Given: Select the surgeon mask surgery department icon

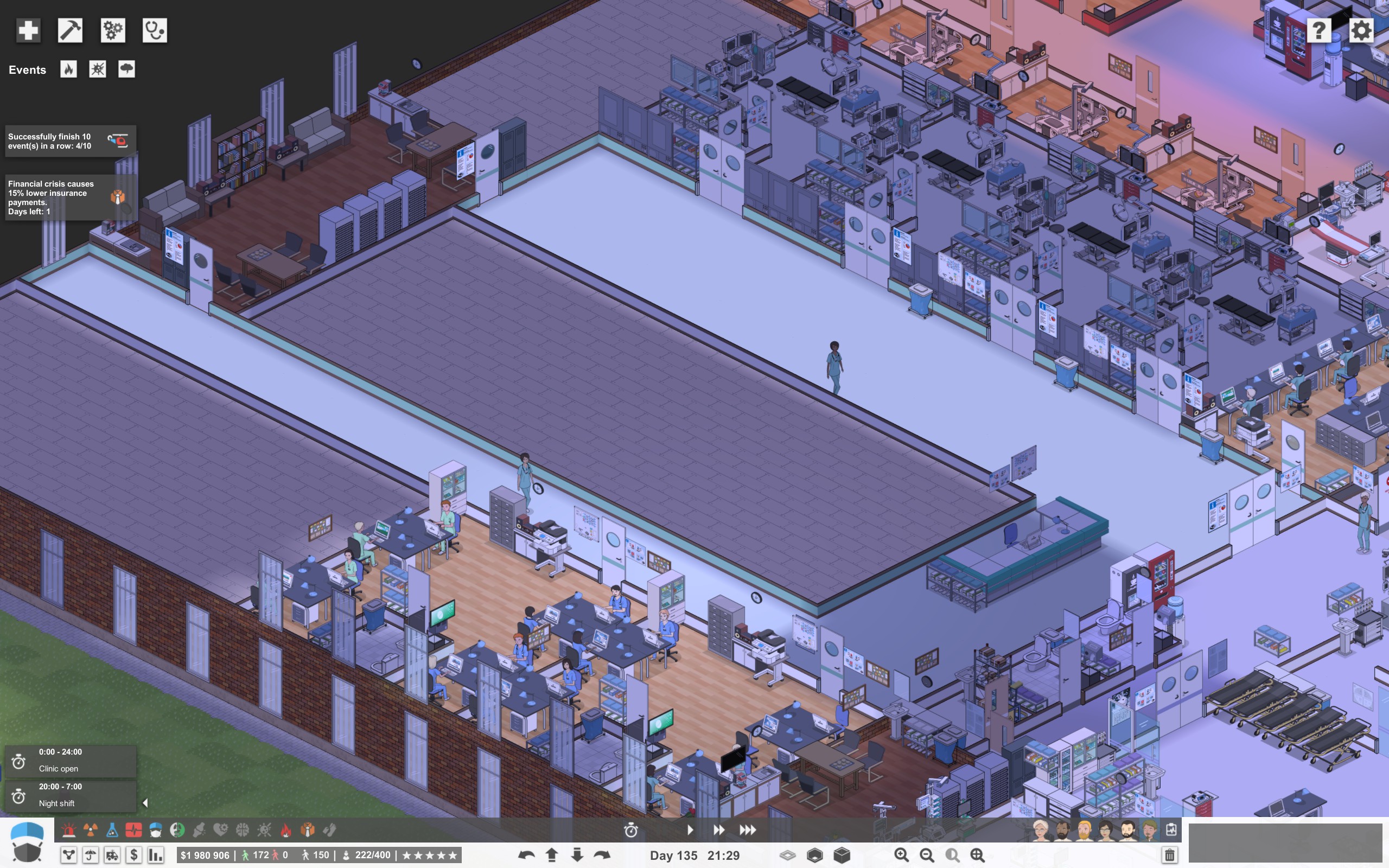Looking at the screenshot, I should tap(156, 829).
